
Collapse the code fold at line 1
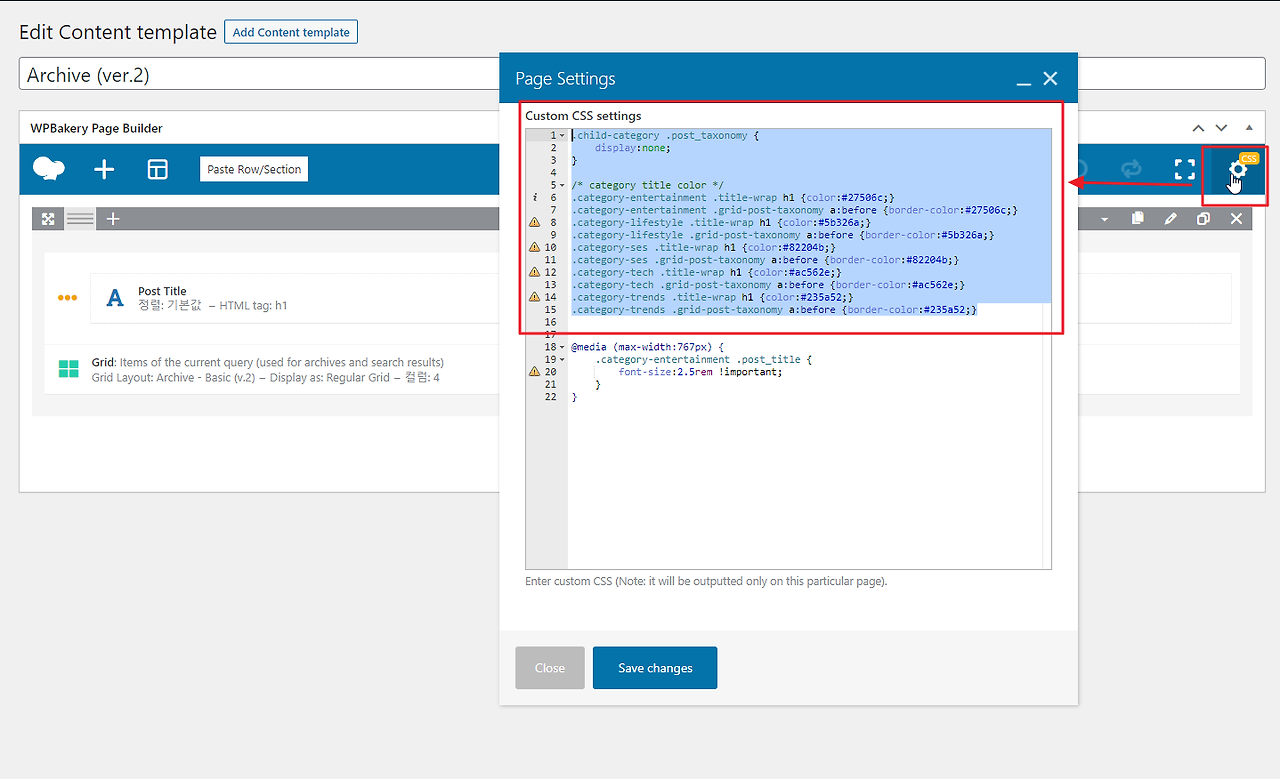click(x=562, y=136)
